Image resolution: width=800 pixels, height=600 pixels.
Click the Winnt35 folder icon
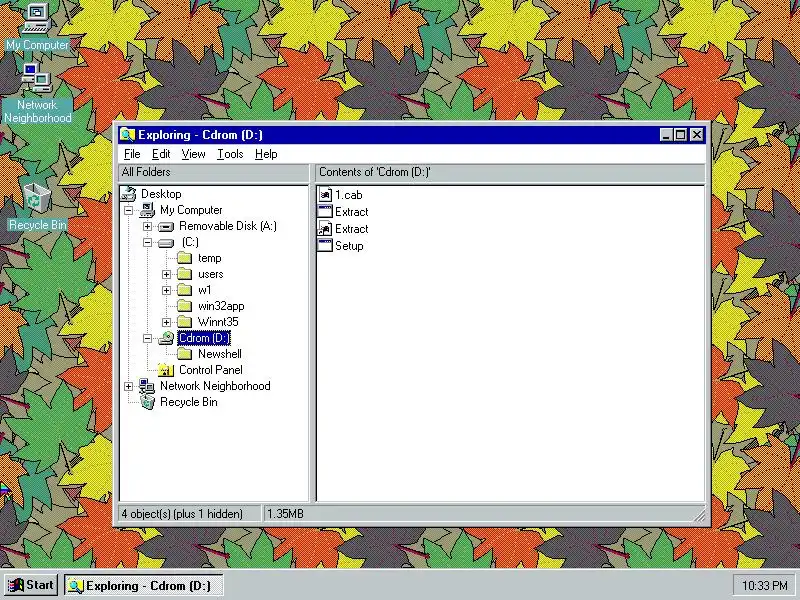(x=185, y=322)
